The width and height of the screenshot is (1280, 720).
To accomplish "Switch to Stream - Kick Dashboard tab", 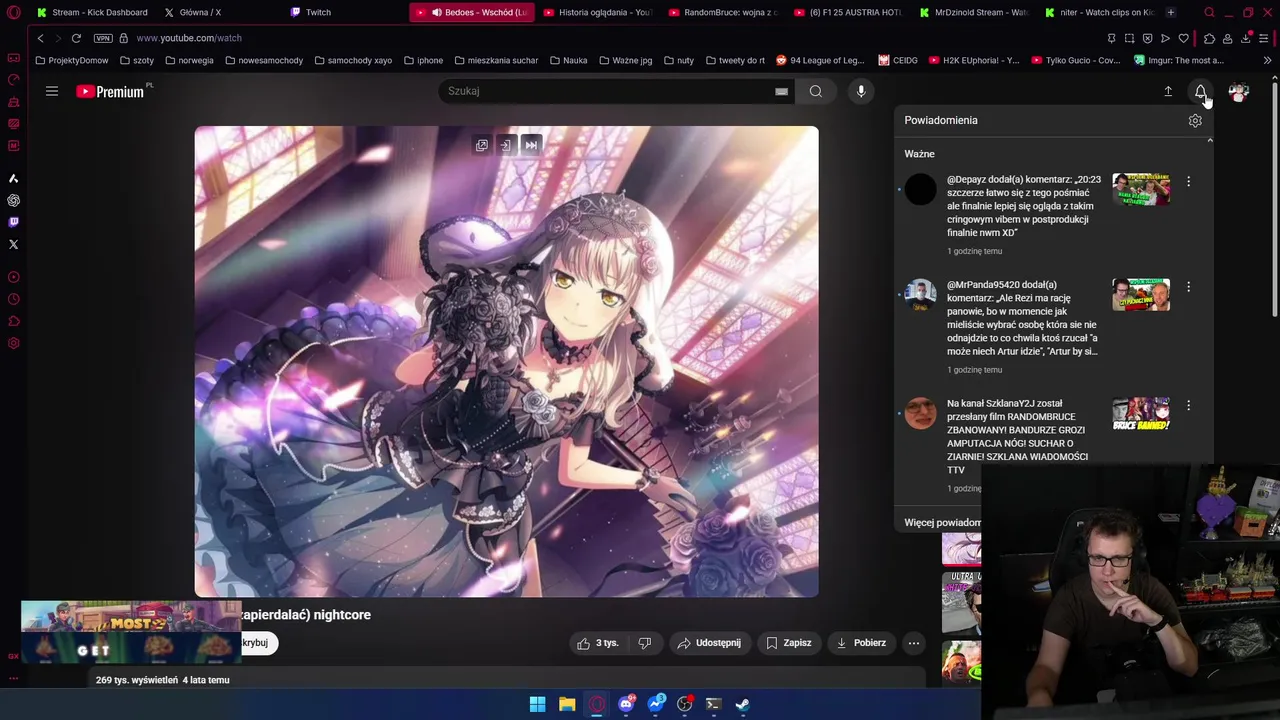I will click(92, 12).
